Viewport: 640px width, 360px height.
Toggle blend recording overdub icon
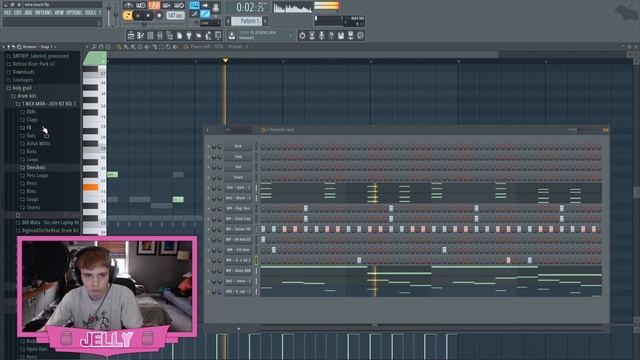pos(166,5)
